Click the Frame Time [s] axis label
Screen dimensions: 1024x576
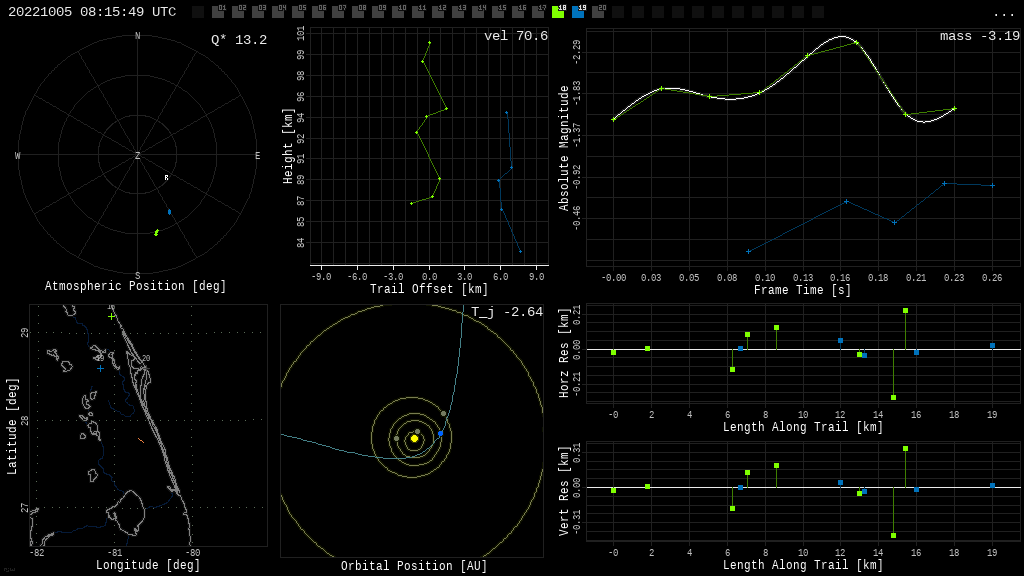pos(803,290)
